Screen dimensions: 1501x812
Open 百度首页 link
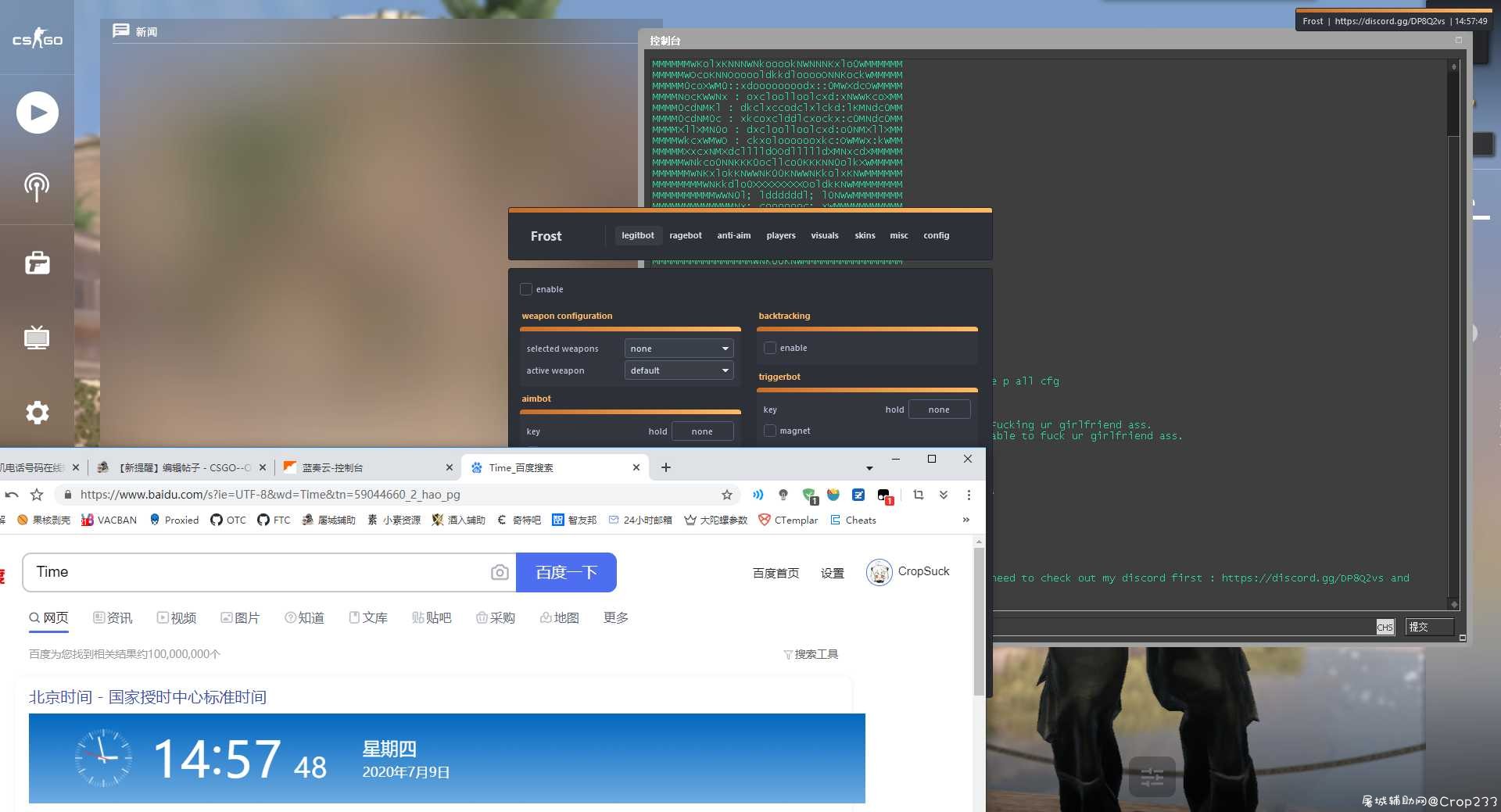(776, 573)
